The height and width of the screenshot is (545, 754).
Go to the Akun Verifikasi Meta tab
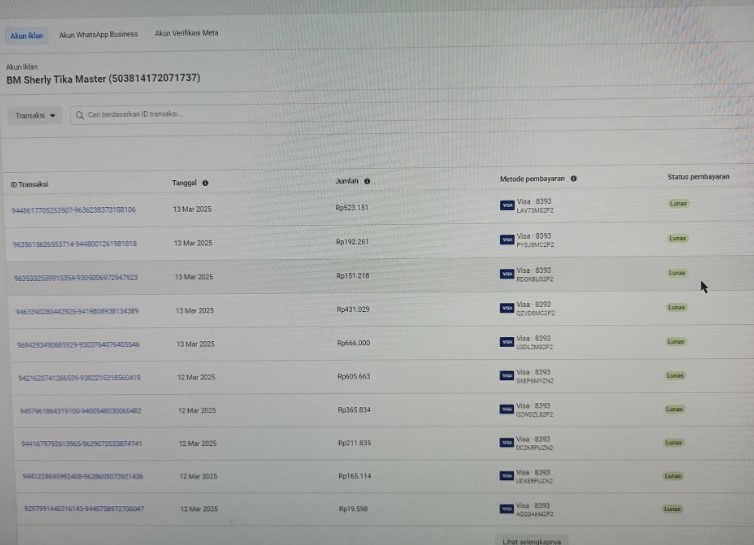click(186, 33)
